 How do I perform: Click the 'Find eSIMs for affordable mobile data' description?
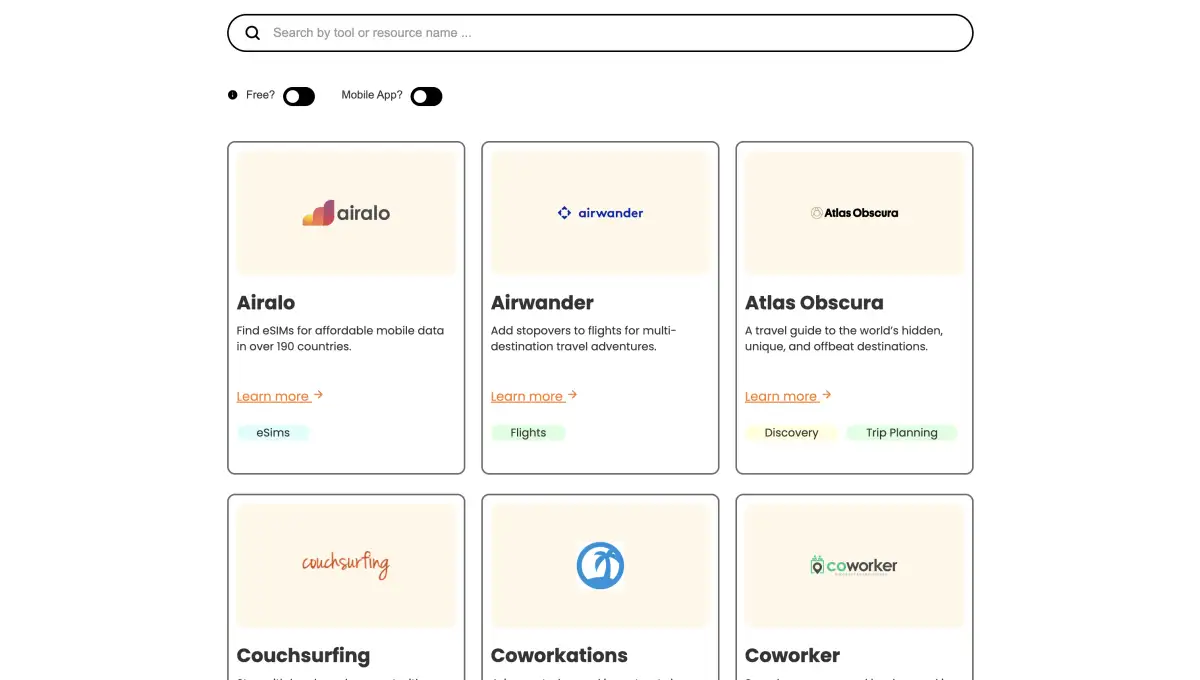click(340, 338)
